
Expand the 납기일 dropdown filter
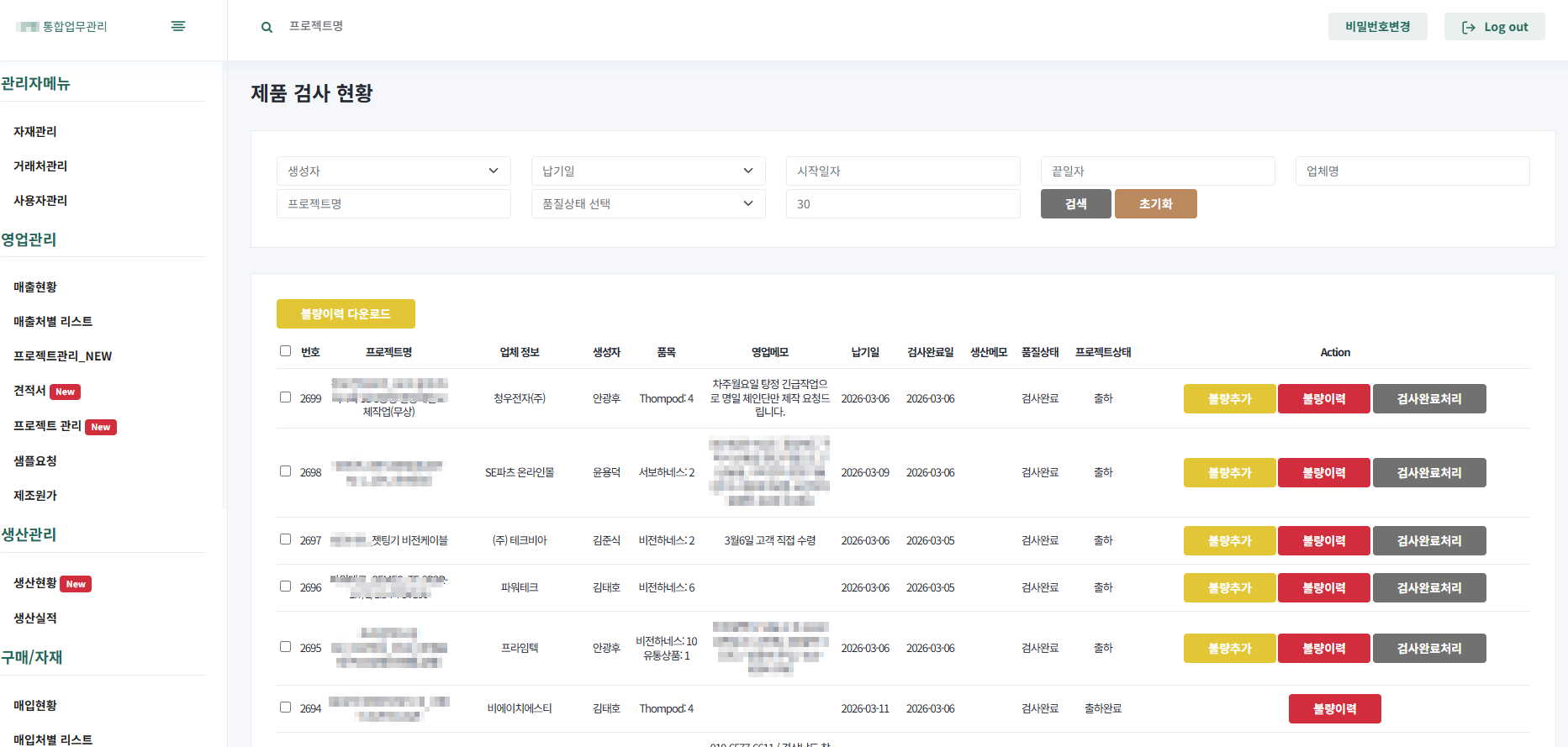pyautogui.click(x=648, y=171)
